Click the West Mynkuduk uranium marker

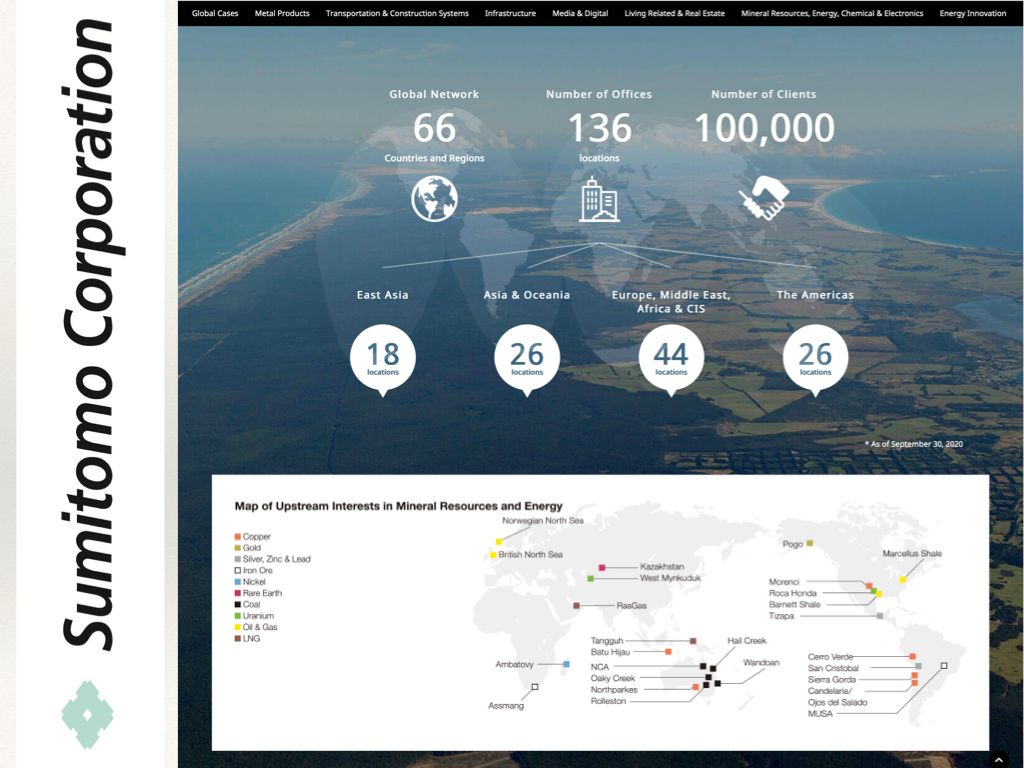point(590,579)
